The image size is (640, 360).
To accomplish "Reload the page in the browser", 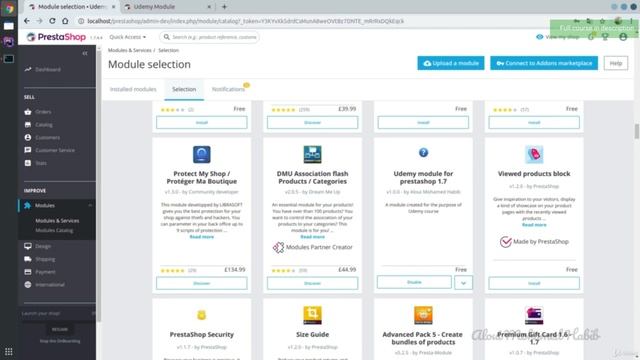I will pos(52,21).
